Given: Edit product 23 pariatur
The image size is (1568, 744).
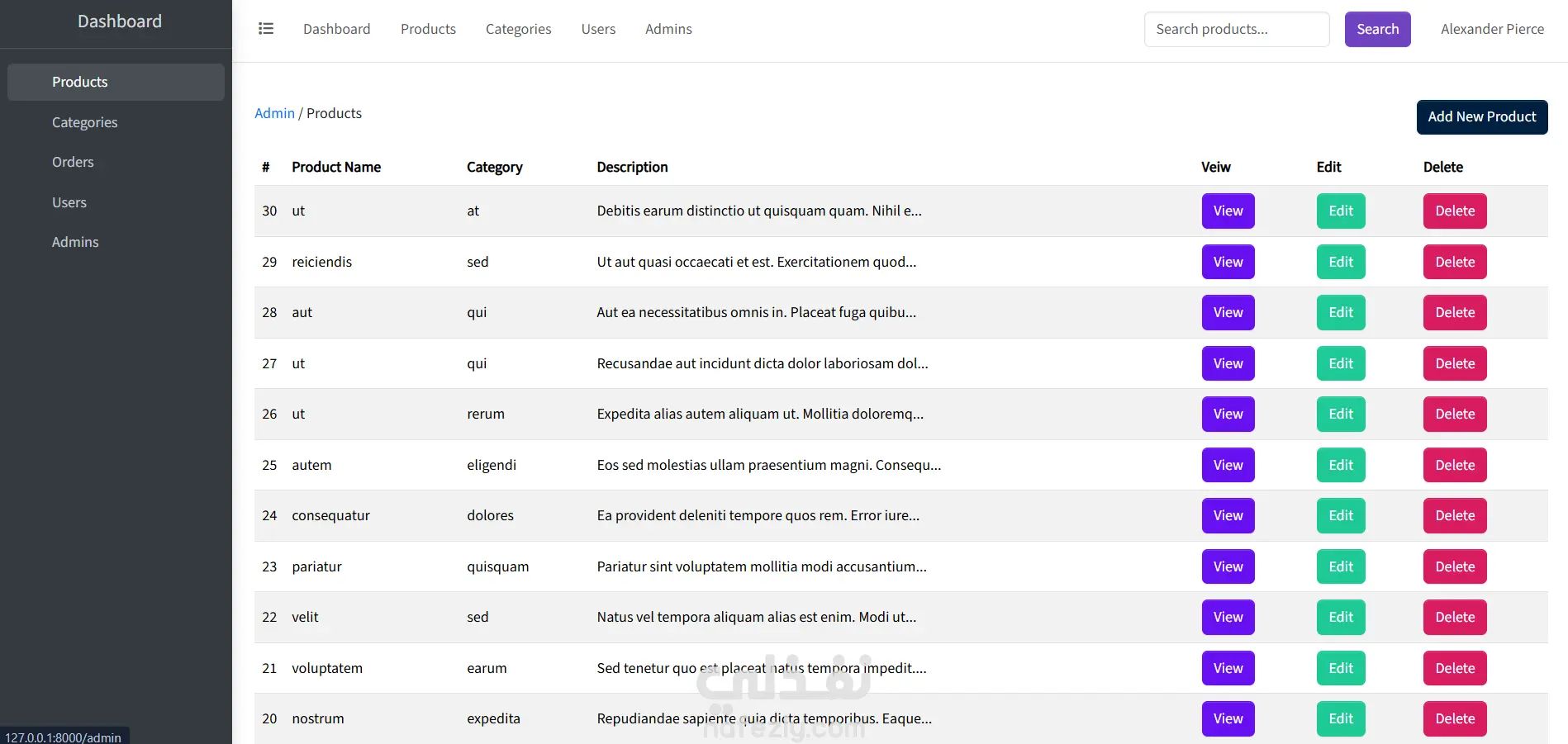Looking at the screenshot, I should [x=1341, y=566].
